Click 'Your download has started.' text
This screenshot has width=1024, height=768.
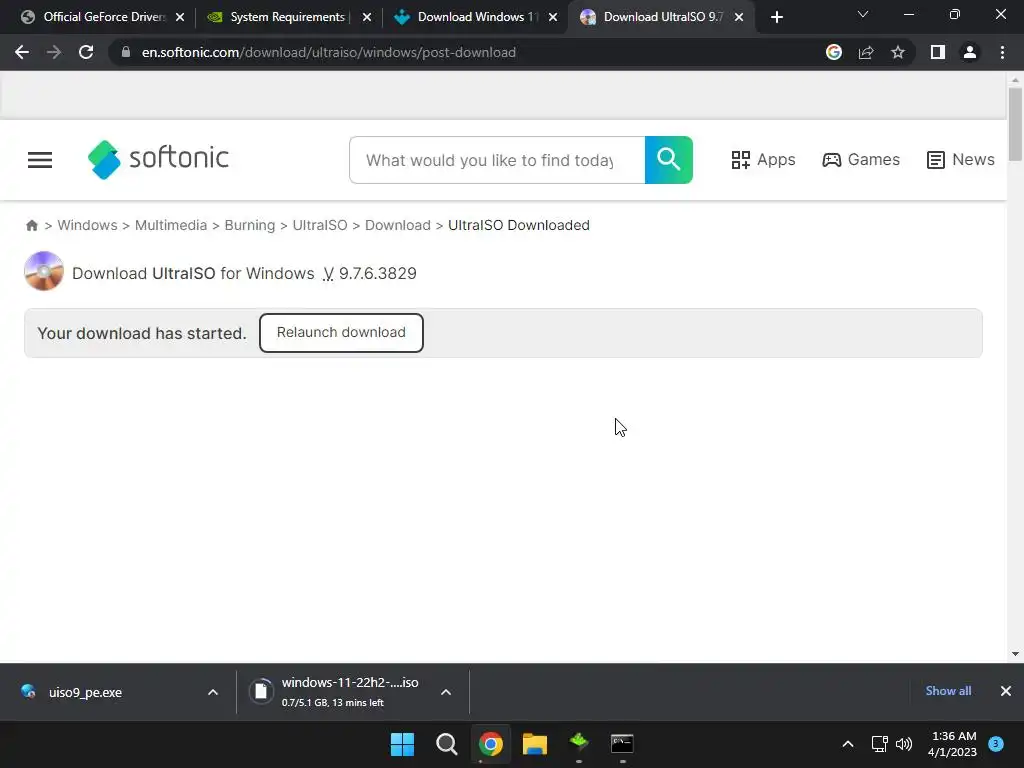(142, 333)
